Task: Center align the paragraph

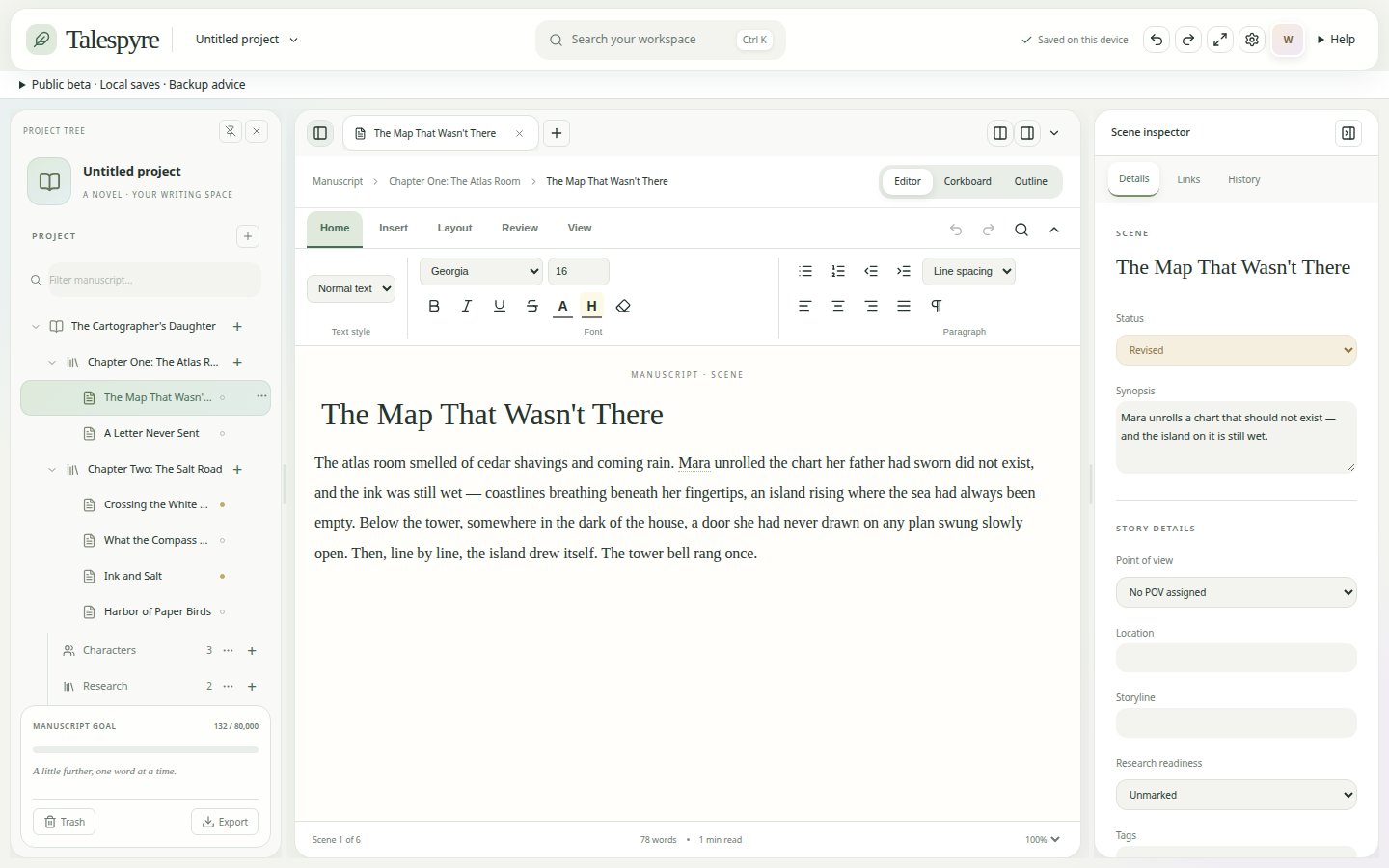Action: pos(838,306)
